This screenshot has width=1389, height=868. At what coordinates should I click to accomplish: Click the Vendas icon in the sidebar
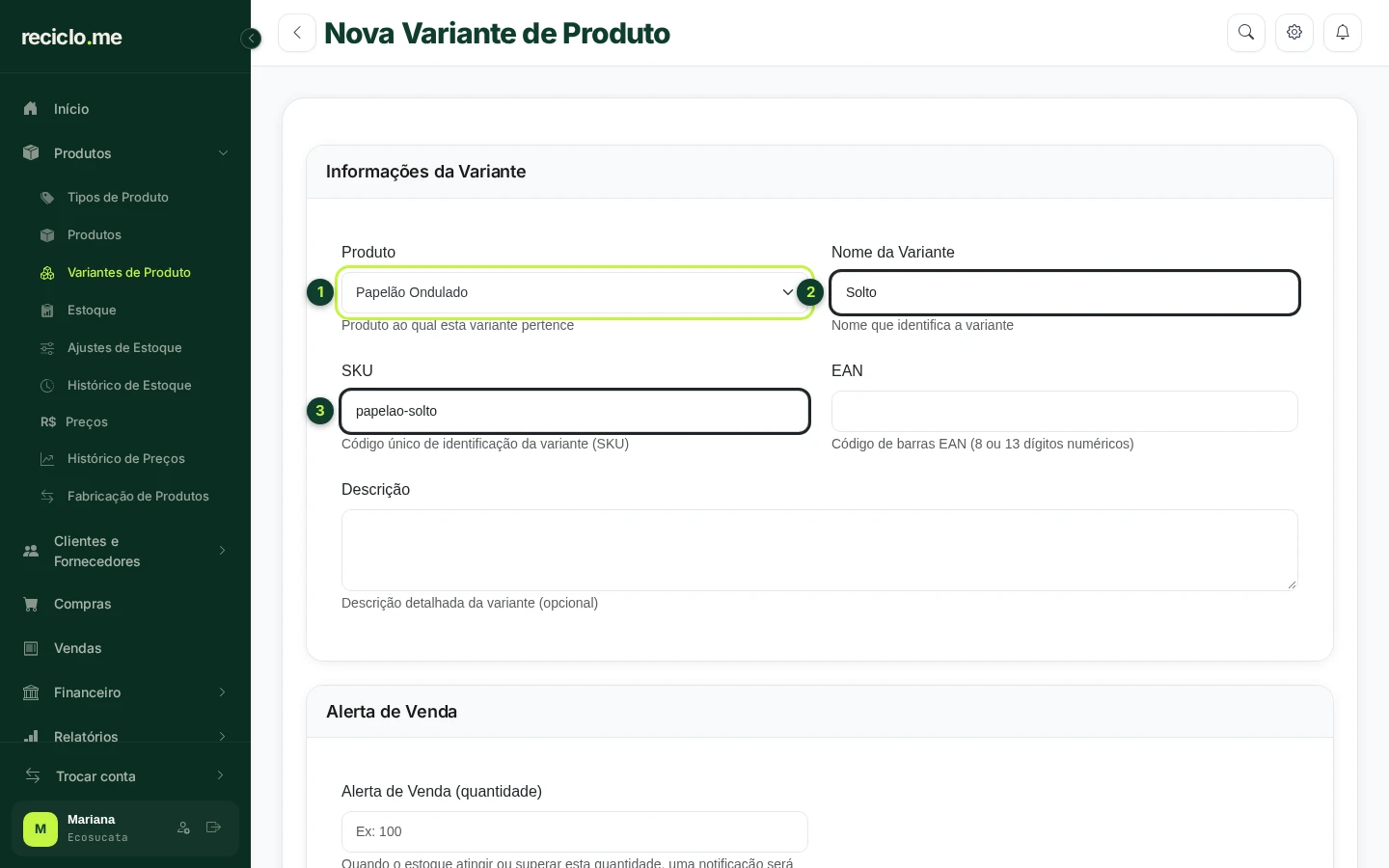31,648
